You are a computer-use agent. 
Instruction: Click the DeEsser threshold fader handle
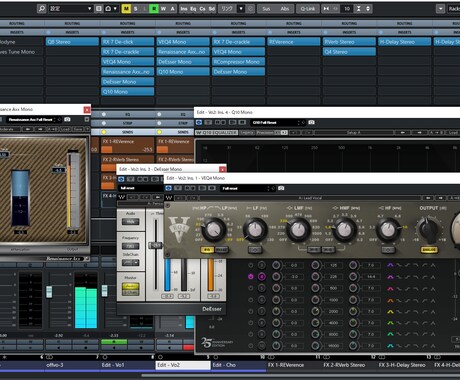point(155,245)
